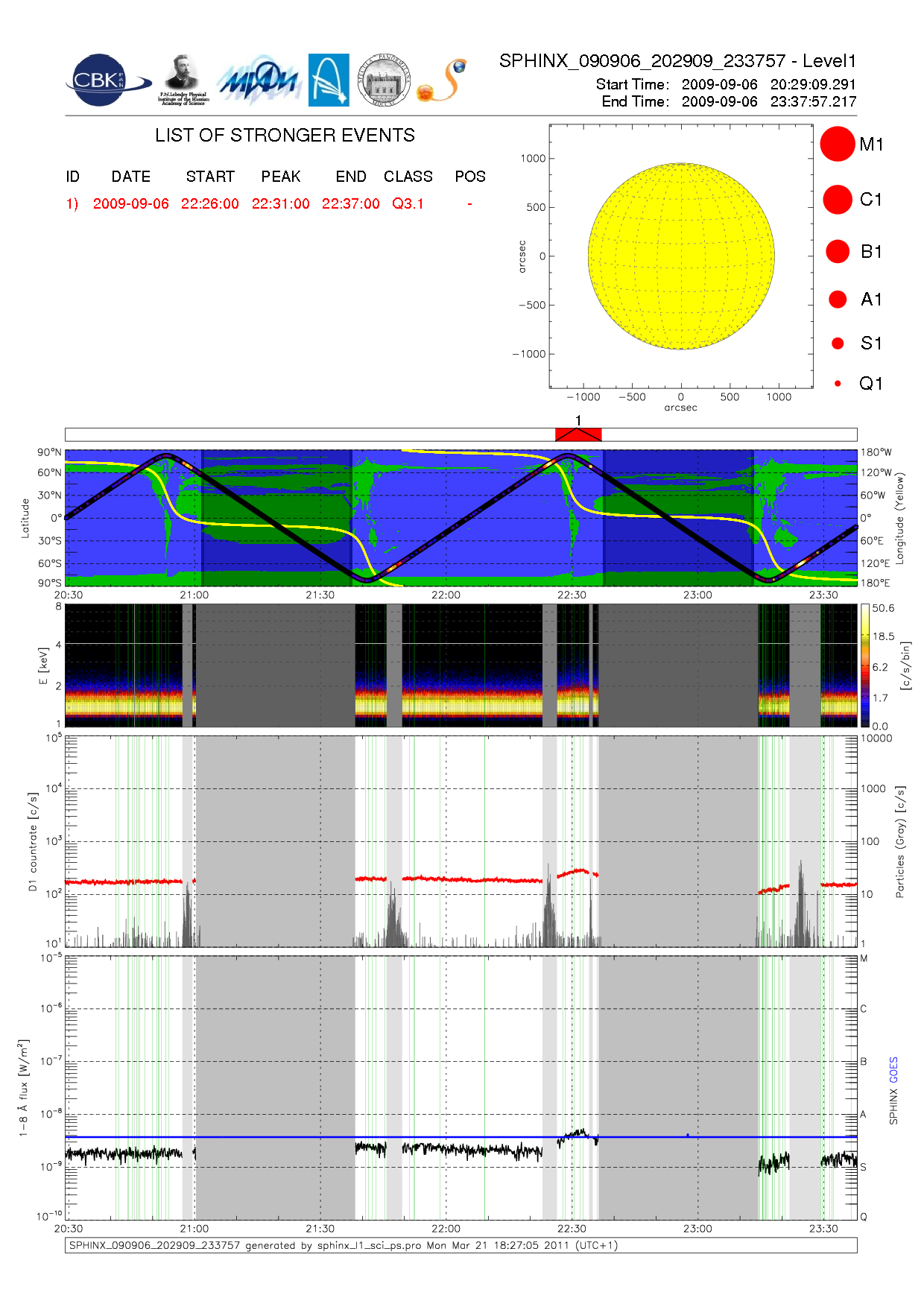Click the spectrogram color scale bar
This screenshot has height=1307, width=924.
pyautogui.click(x=864, y=665)
